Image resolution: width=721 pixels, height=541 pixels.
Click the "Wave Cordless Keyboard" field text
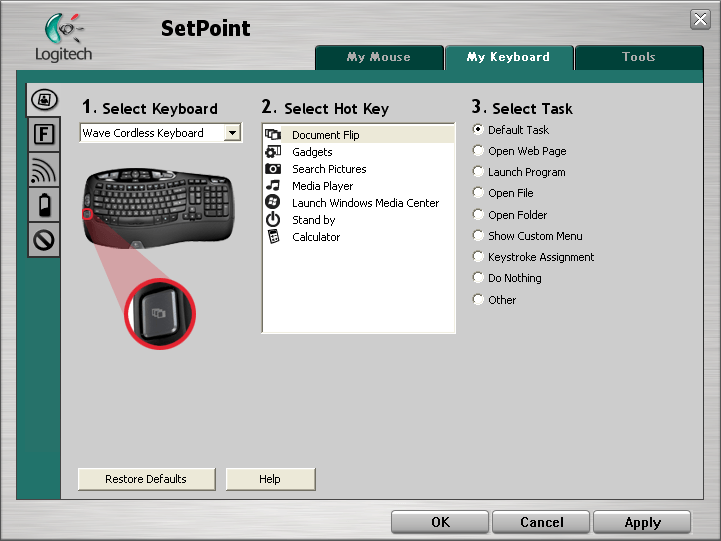[x=143, y=133]
